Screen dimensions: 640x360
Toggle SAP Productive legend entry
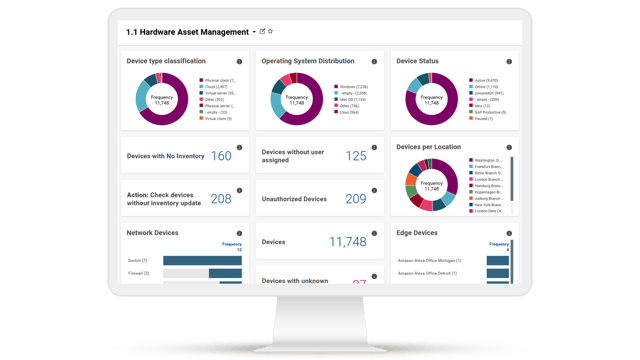click(488, 112)
